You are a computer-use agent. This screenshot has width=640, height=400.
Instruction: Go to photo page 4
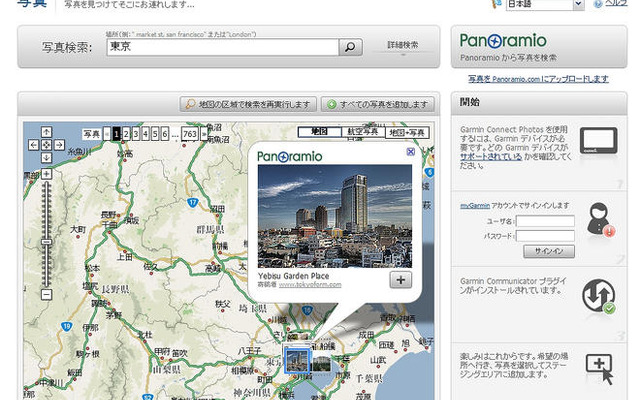tap(145, 134)
